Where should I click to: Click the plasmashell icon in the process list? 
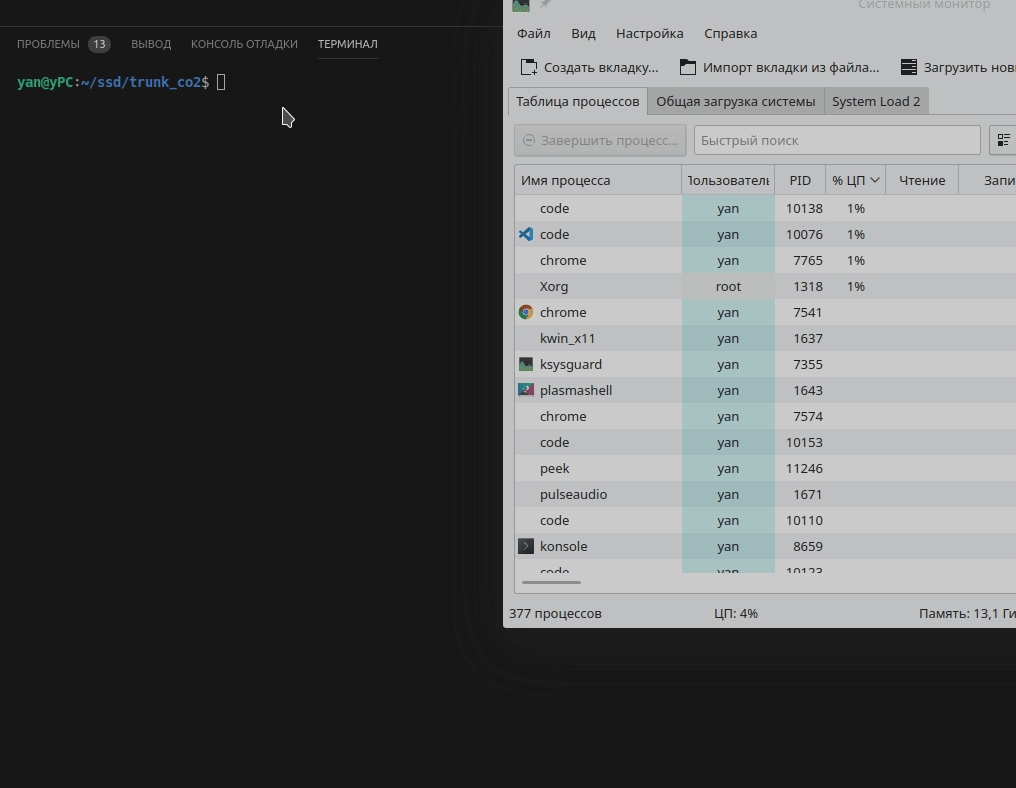[525, 390]
